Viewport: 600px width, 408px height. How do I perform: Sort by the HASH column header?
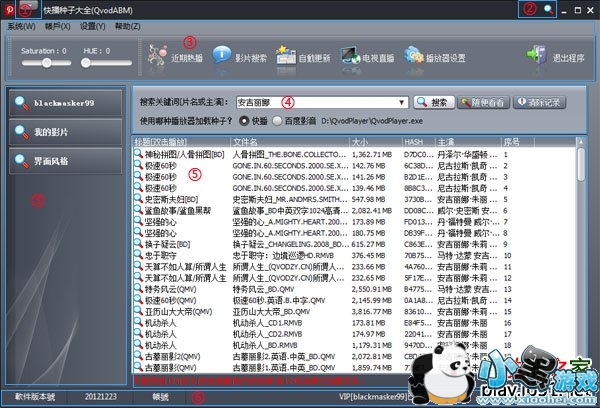click(x=418, y=142)
